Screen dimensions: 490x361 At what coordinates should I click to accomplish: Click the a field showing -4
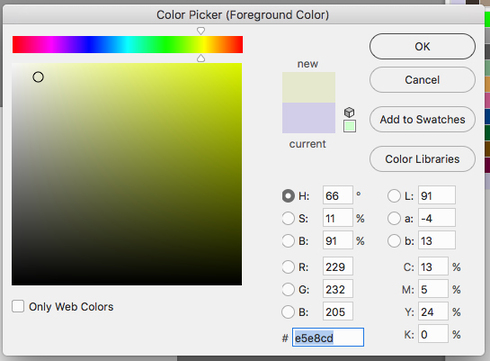(x=437, y=218)
